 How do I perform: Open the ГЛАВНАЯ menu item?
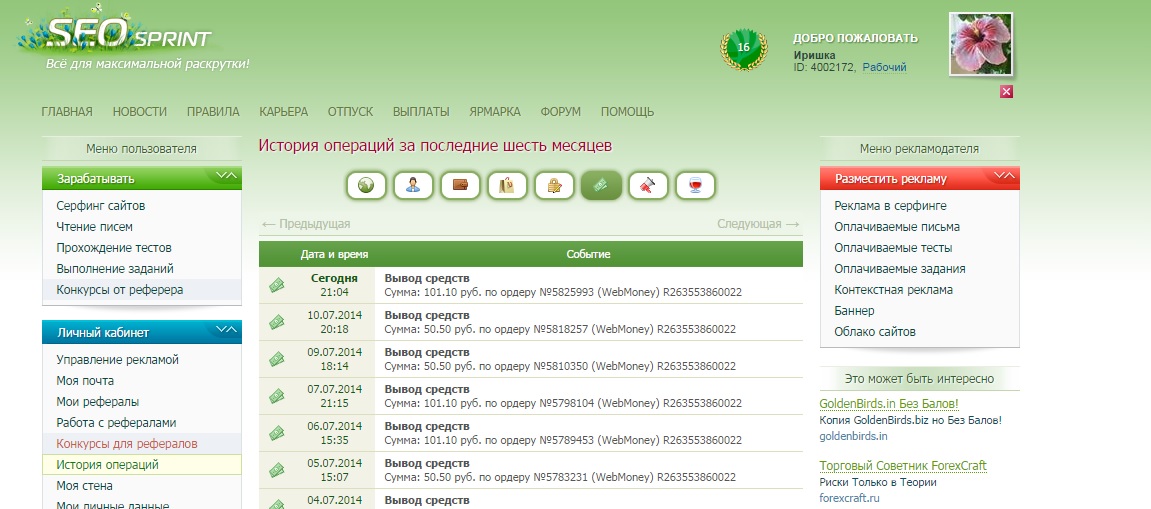click(x=67, y=112)
